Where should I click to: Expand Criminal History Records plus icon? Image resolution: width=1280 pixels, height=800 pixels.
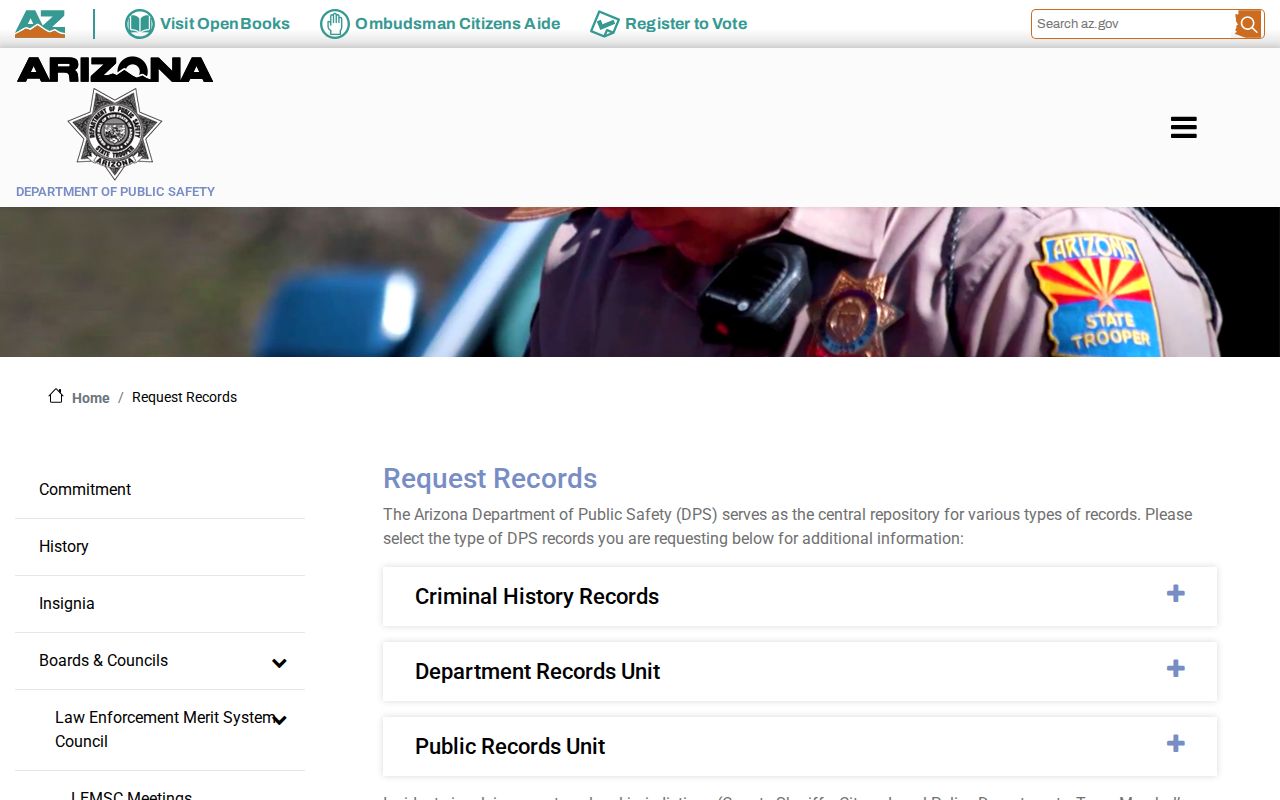[x=1176, y=593]
